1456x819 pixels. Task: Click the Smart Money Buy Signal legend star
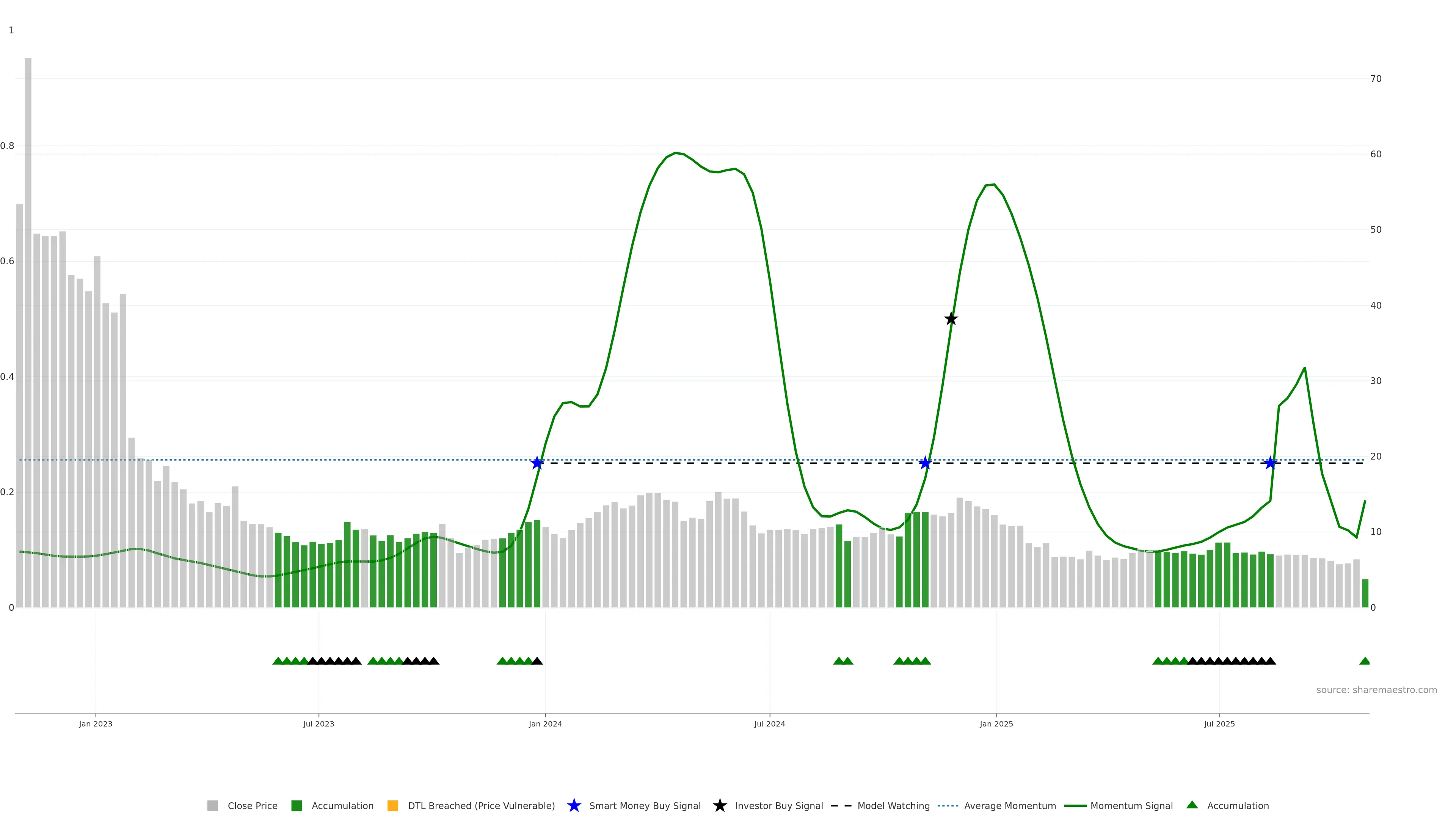click(x=574, y=805)
